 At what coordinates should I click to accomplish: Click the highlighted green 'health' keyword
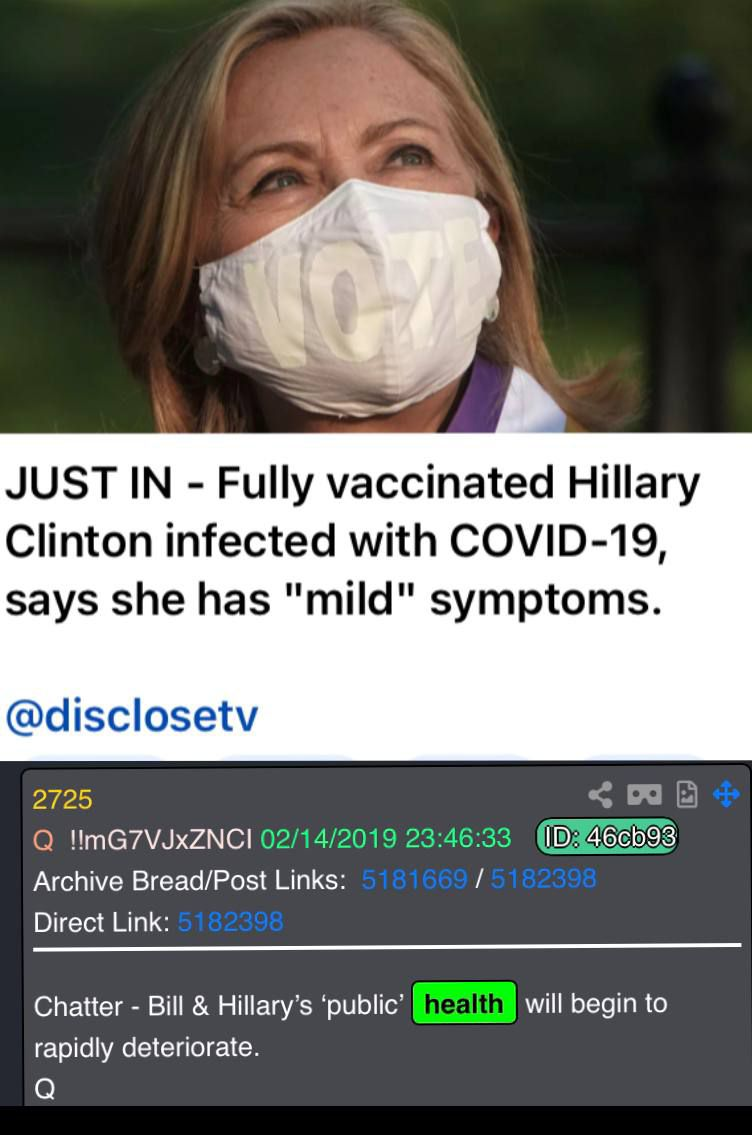(464, 1003)
